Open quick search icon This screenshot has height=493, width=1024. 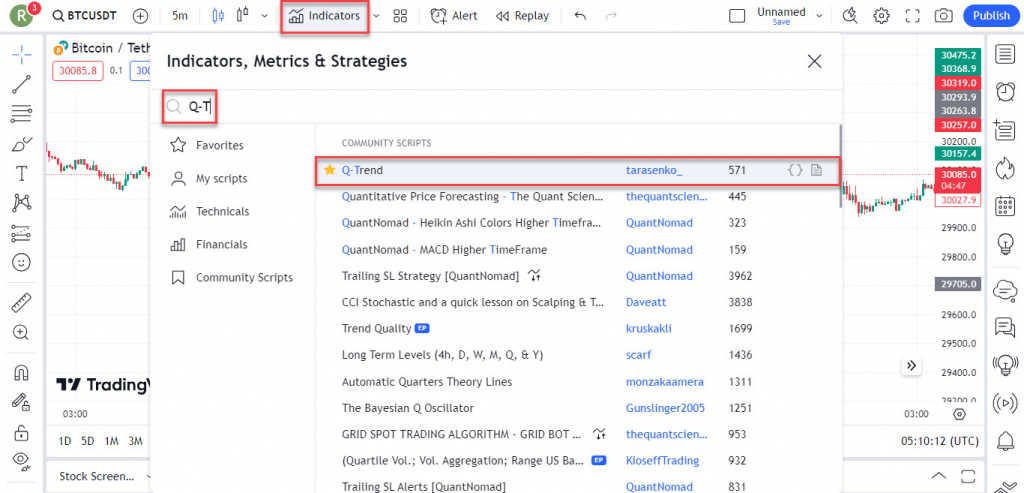[x=850, y=16]
